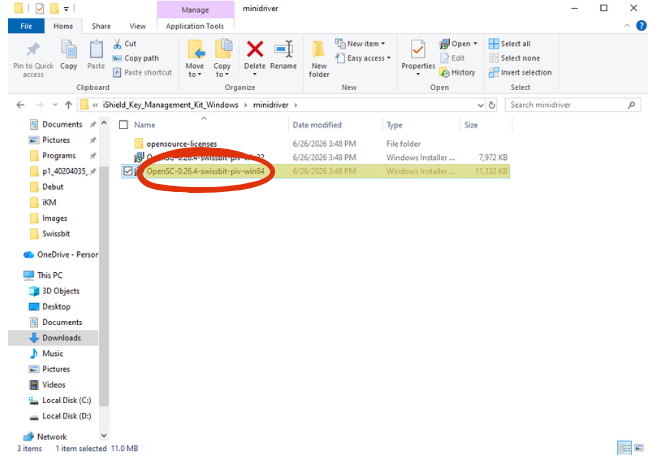This screenshot has width=649, height=462.
Task: Click Paste shortcut command
Action: (142, 72)
